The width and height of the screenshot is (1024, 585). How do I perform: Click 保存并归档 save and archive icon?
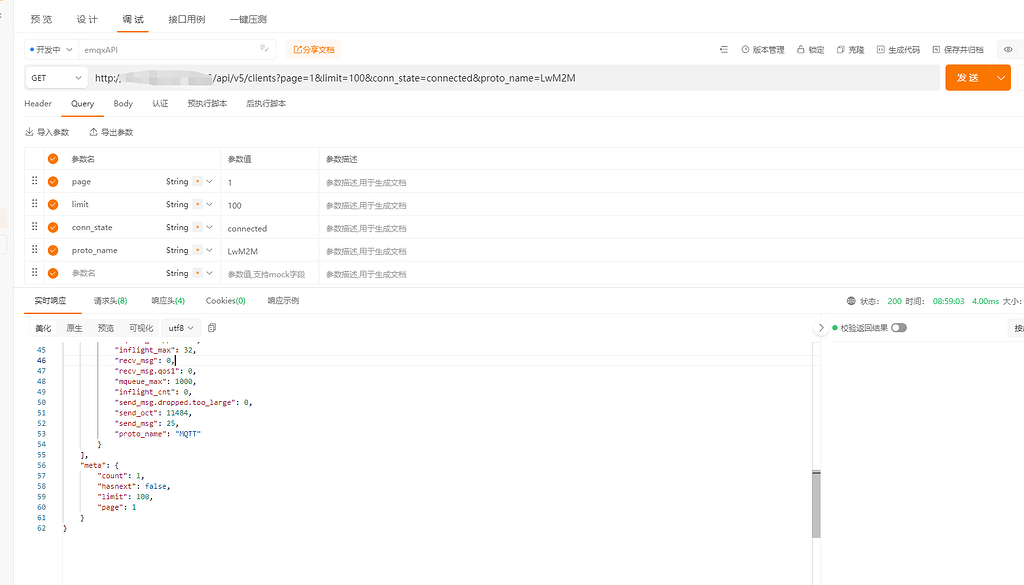937,48
